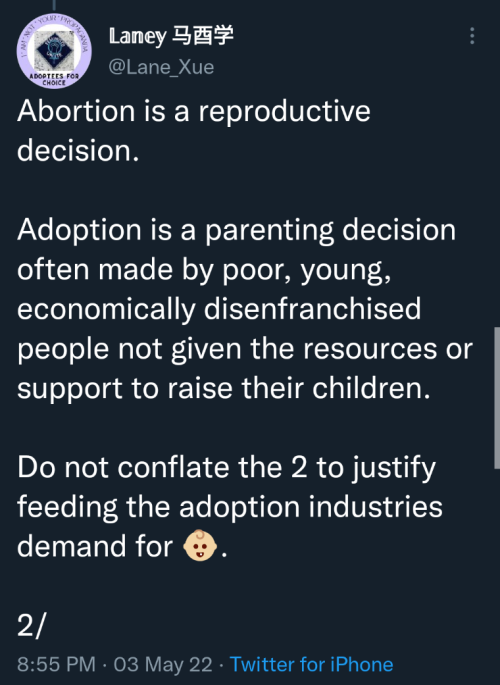Click the Chinese characters 马酉学 in the name
Viewport: 500px width, 685px height.
(202, 35)
